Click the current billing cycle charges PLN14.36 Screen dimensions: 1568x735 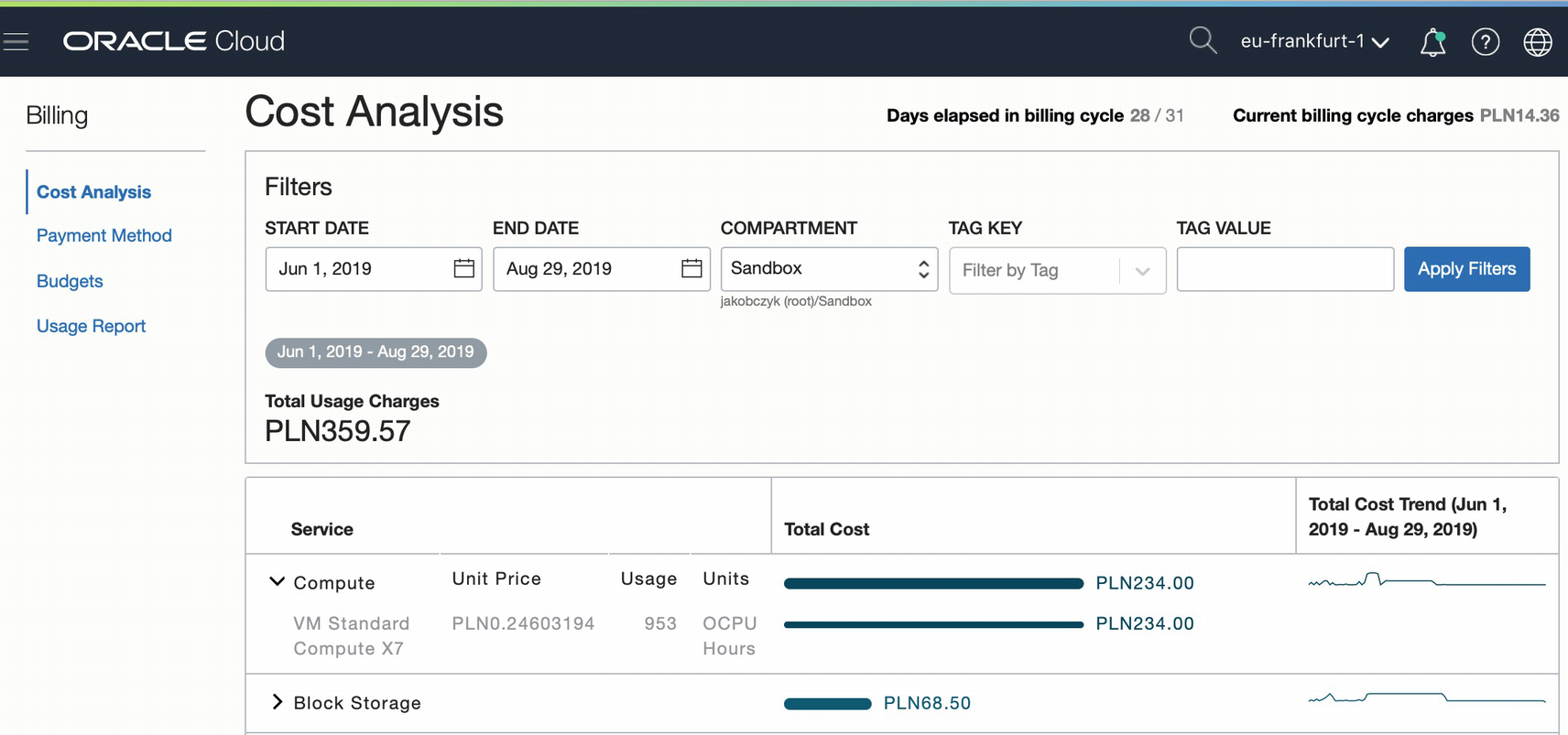pos(1519,115)
